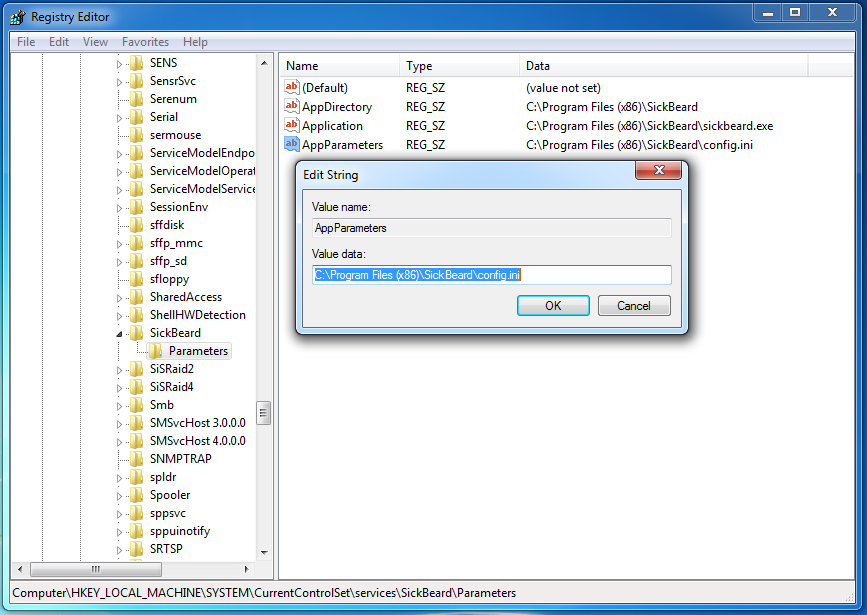Expand the sppuinotify tree node
Viewport: 867px width, 615px height.
click(119, 532)
